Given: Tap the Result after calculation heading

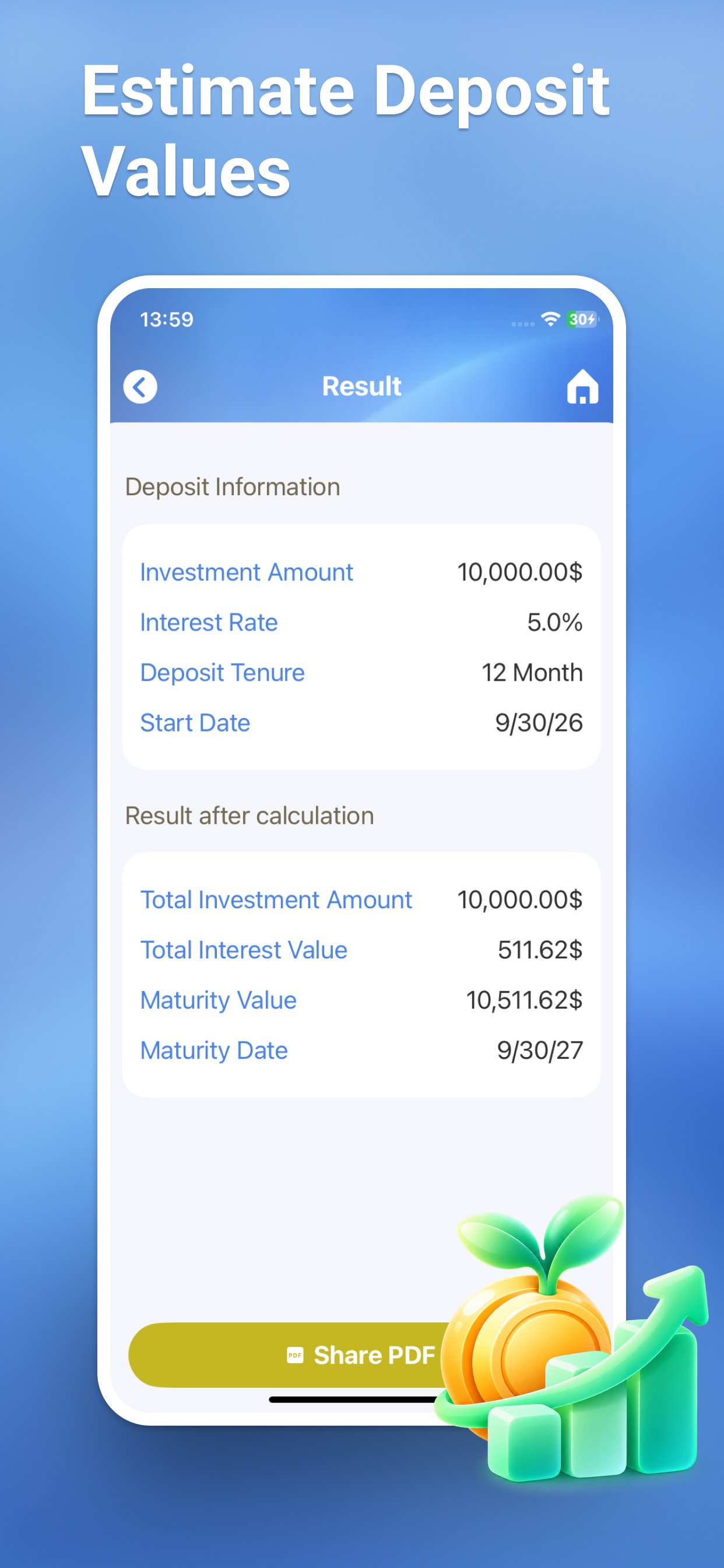Looking at the screenshot, I should pyautogui.click(x=249, y=815).
